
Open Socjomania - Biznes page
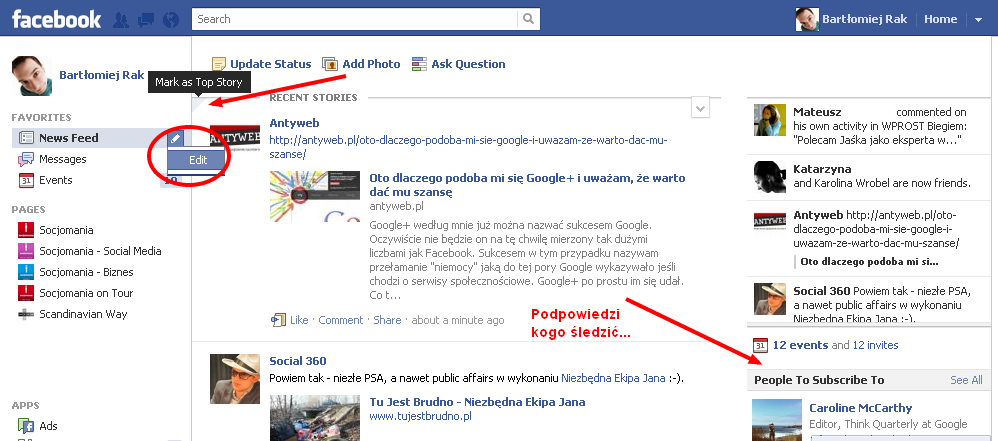(x=87, y=272)
